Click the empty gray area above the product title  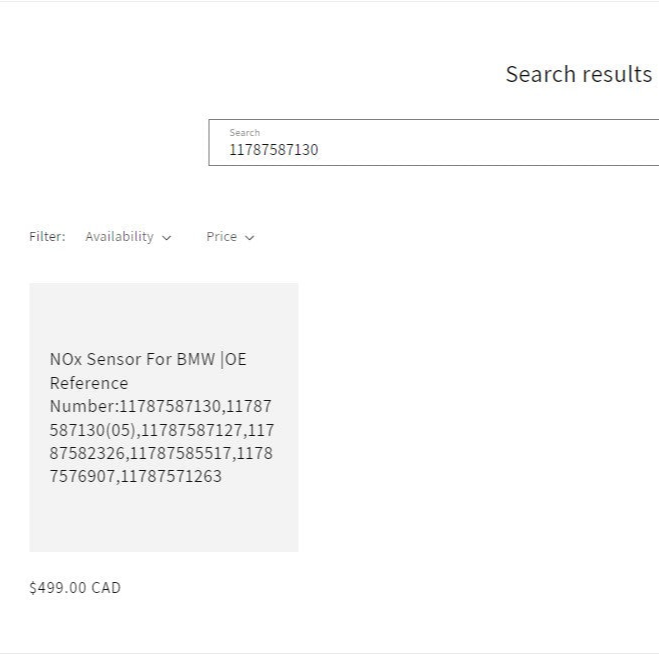(163, 312)
